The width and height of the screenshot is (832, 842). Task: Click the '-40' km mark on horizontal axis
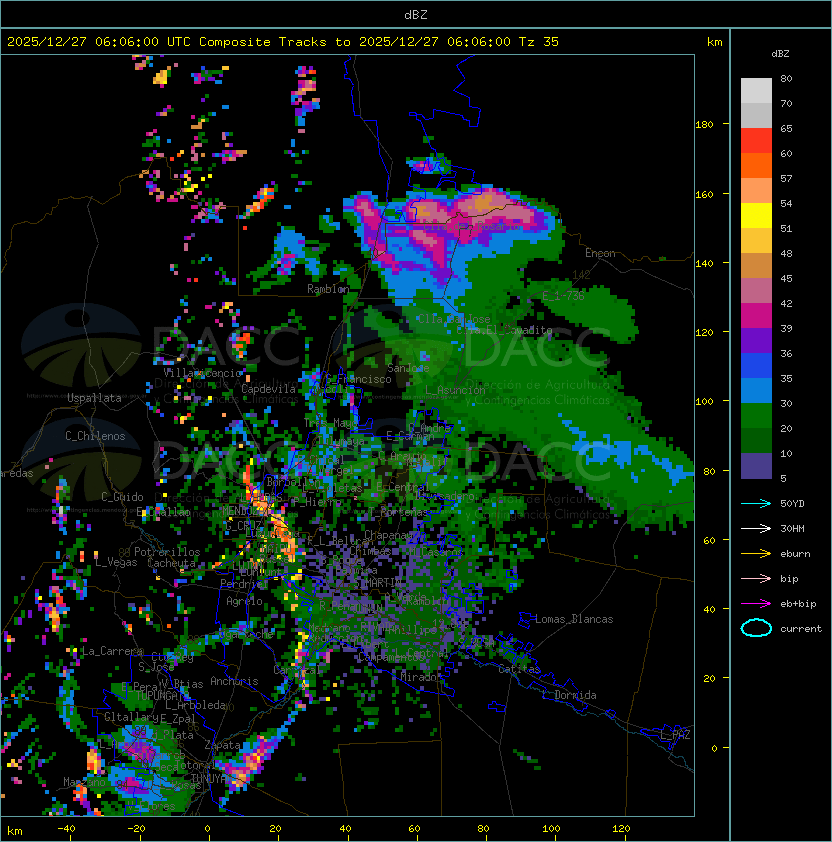click(66, 828)
